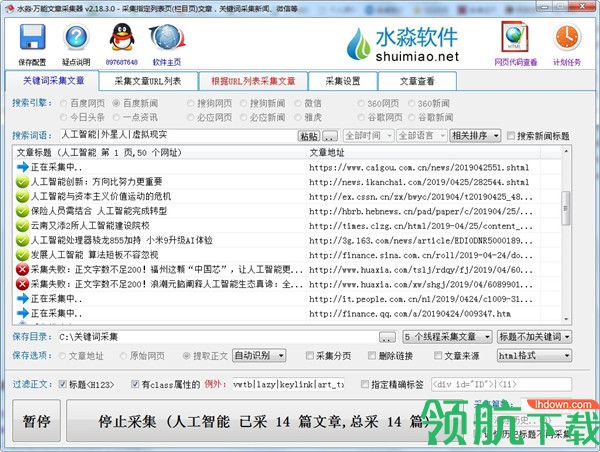600x452 pixels.
Task: Click the blue arrow icon beside the caigou.com.cn row
Action: 23,167
